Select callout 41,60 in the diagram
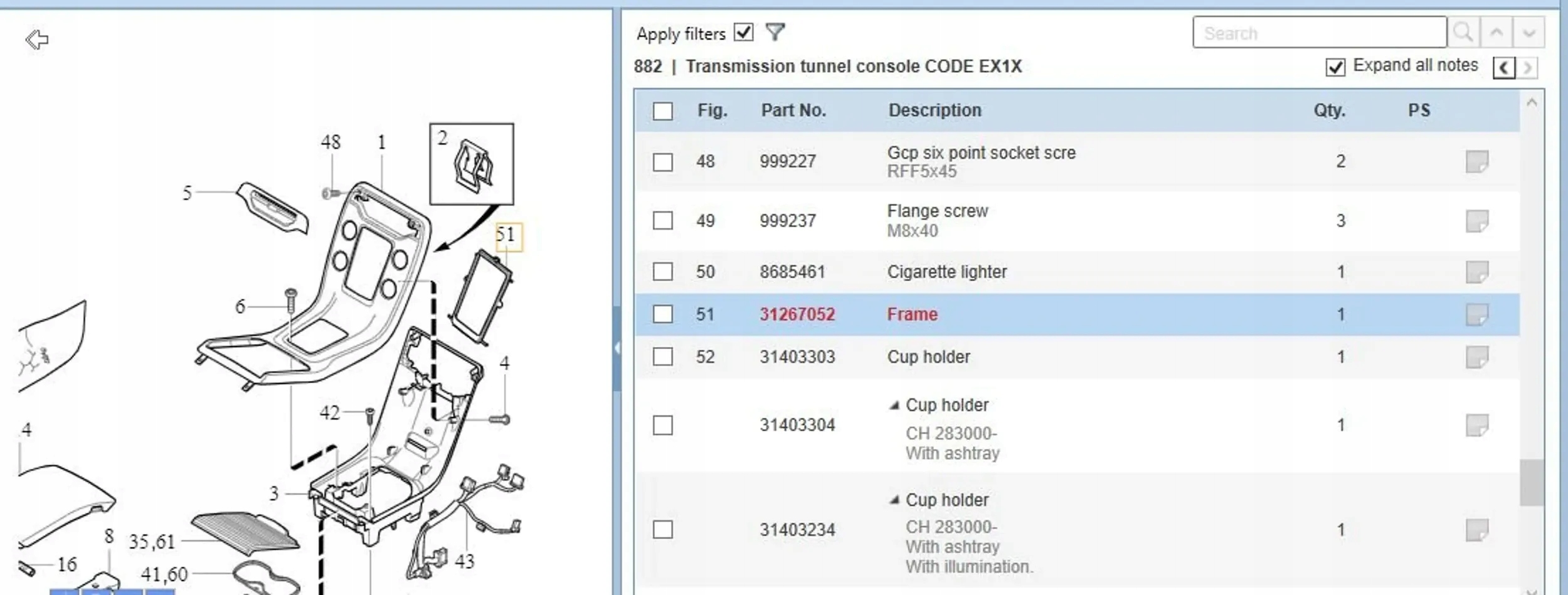1568x595 pixels. [x=164, y=574]
